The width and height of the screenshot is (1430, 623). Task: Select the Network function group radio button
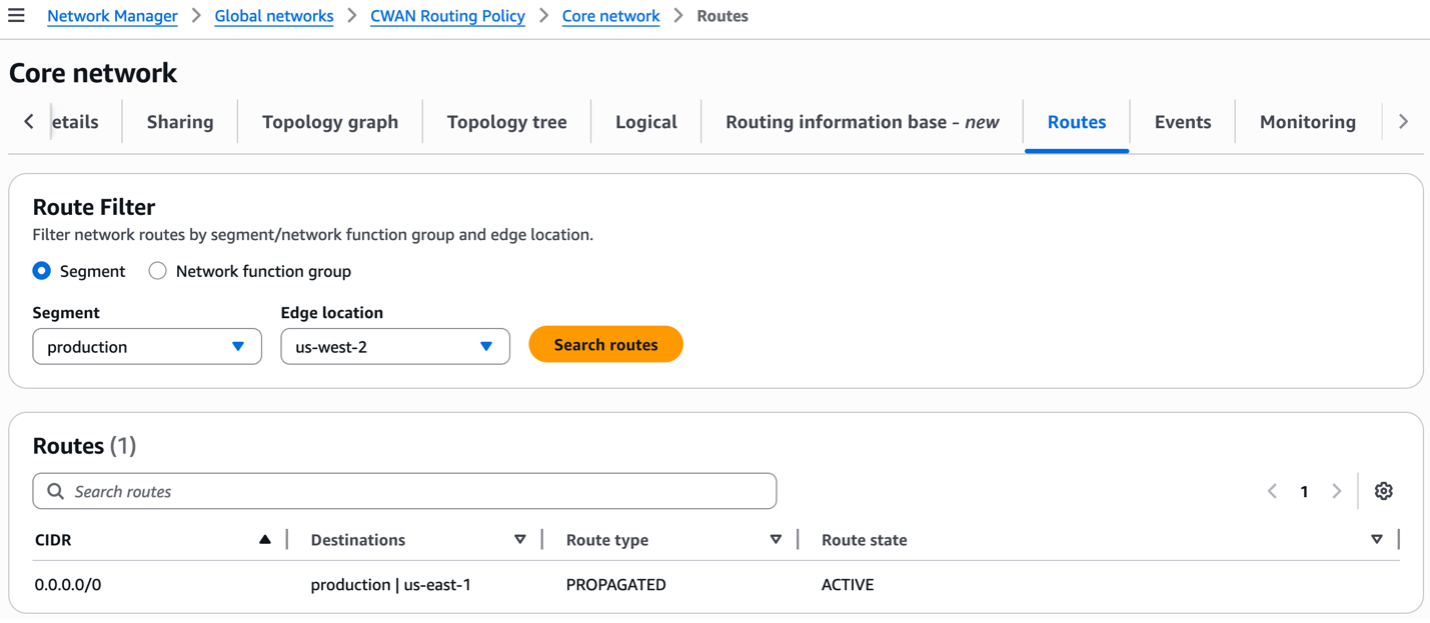(x=157, y=270)
